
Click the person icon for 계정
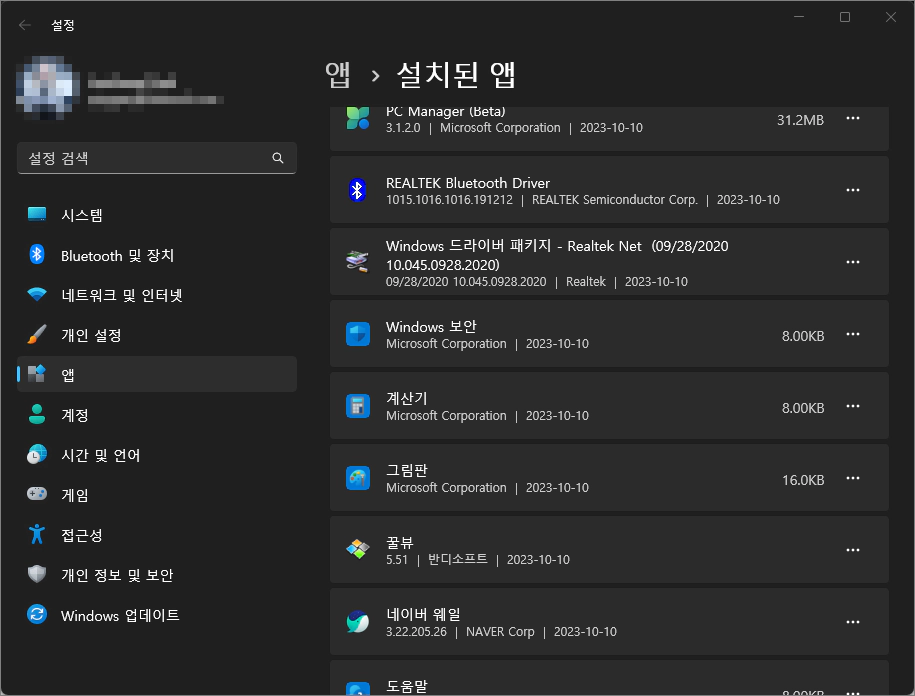pyautogui.click(x=37, y=414)
